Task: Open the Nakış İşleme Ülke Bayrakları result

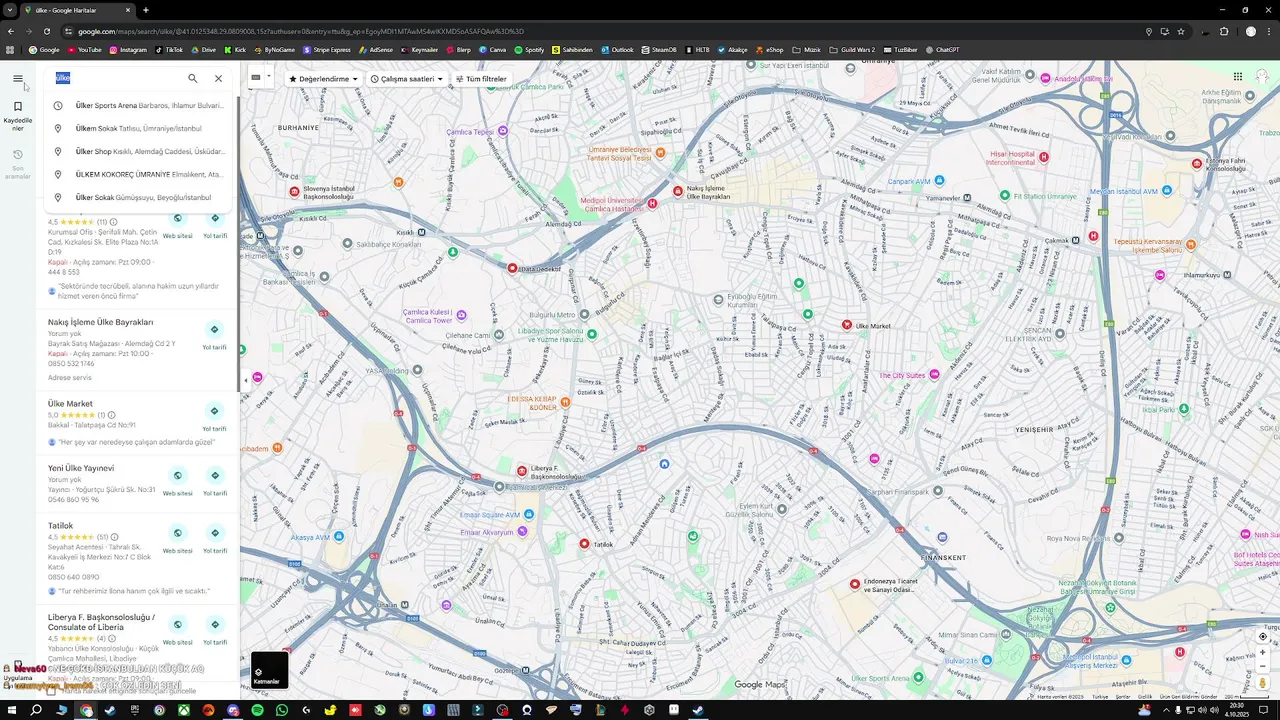Action: pyautogui.click(x=100, y=322)
